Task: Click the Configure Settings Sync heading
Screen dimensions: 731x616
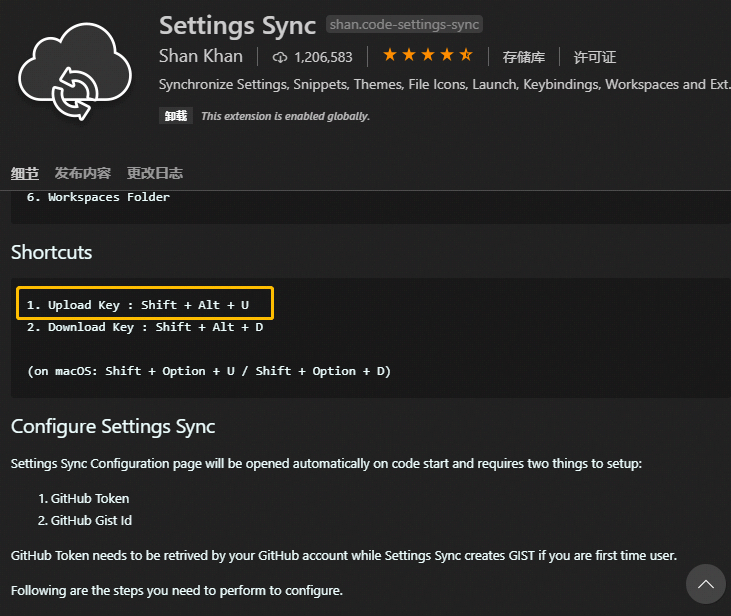Action: click(113, 427)
